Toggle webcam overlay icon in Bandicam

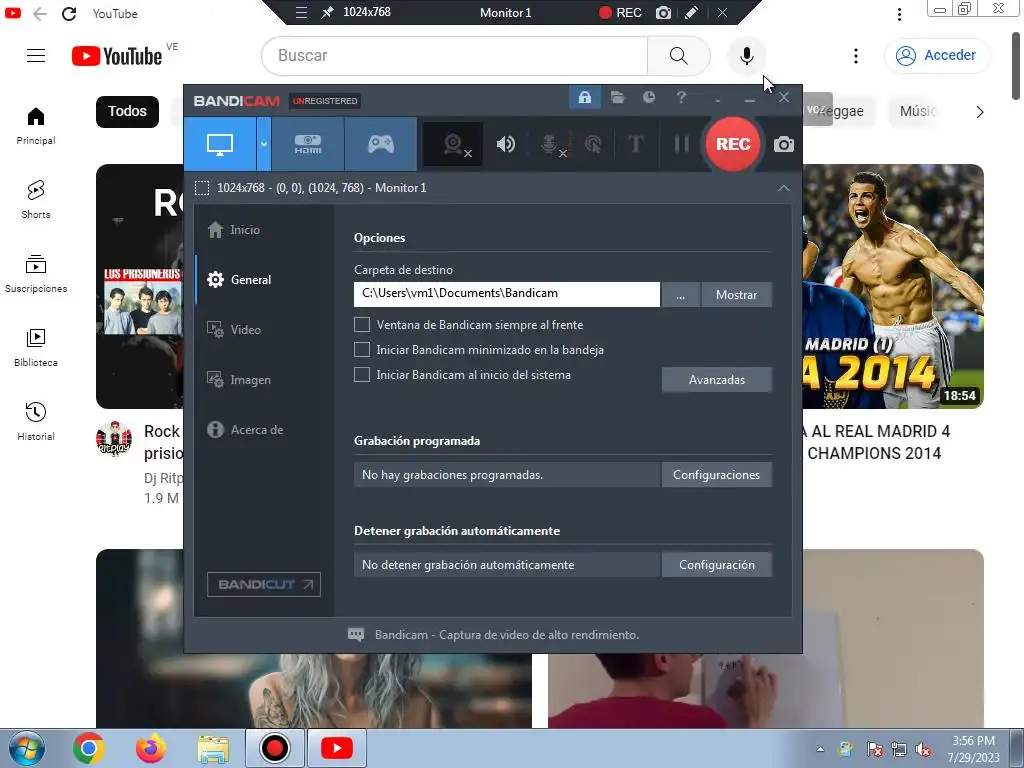tap(453, 144)
